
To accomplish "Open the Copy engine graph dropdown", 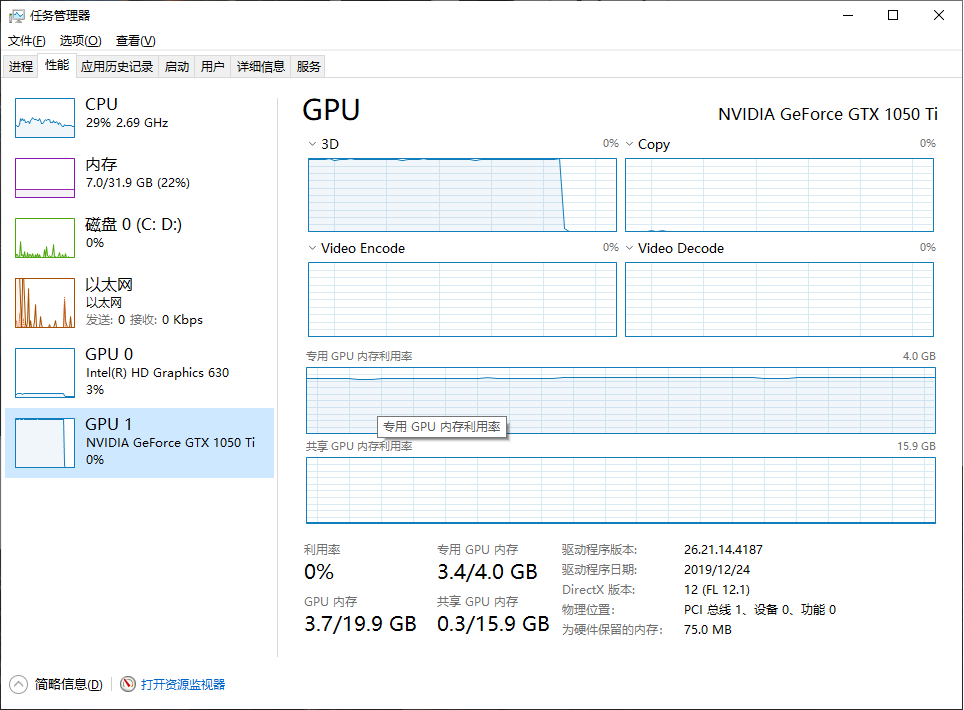I will [x=630, y=144].
